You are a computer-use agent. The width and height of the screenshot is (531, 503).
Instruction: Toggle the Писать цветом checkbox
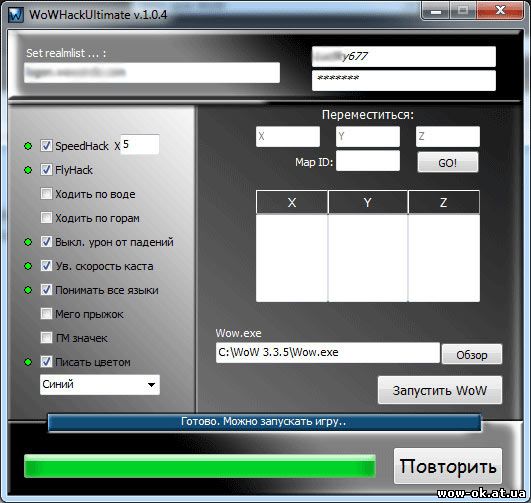(46, 362)
